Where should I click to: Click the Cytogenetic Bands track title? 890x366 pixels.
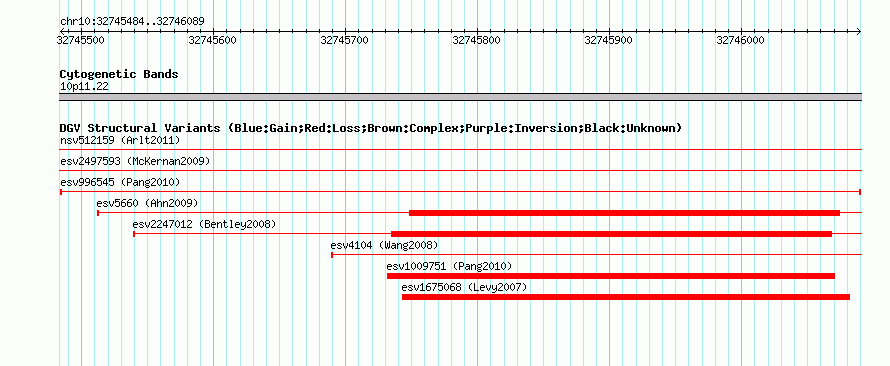click(x=119, y=74)
